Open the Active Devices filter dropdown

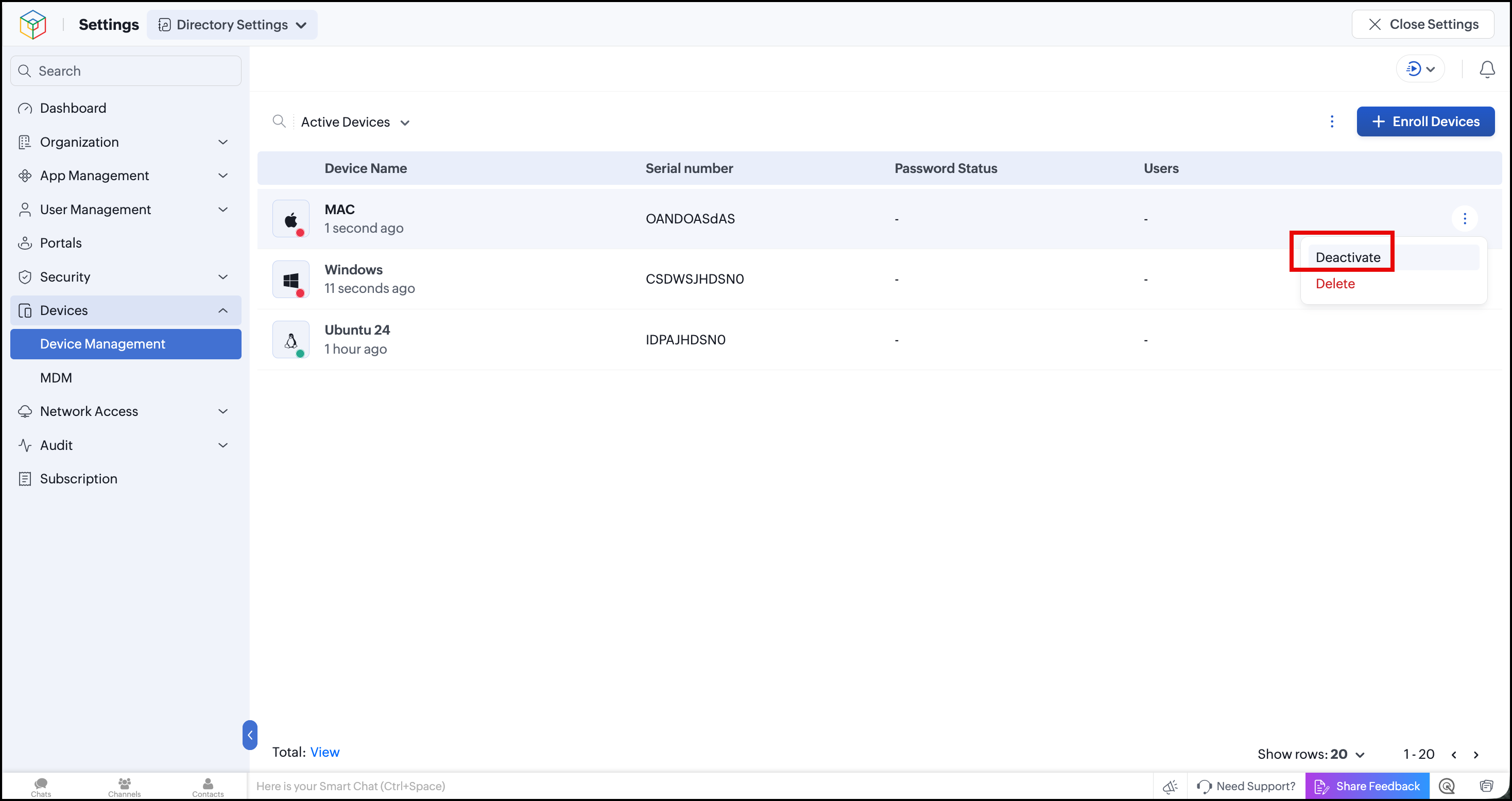click(x=355, y=122)
